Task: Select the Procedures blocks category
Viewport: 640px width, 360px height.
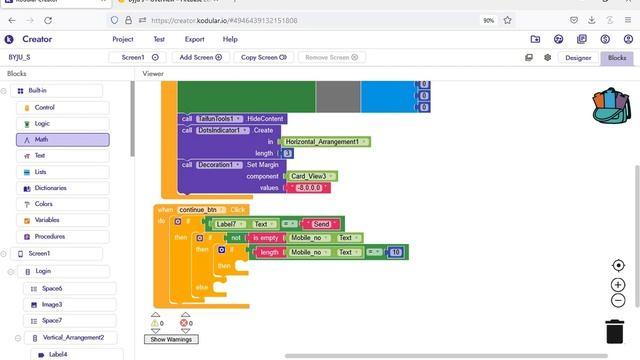Action: click(x=62, y=236)
